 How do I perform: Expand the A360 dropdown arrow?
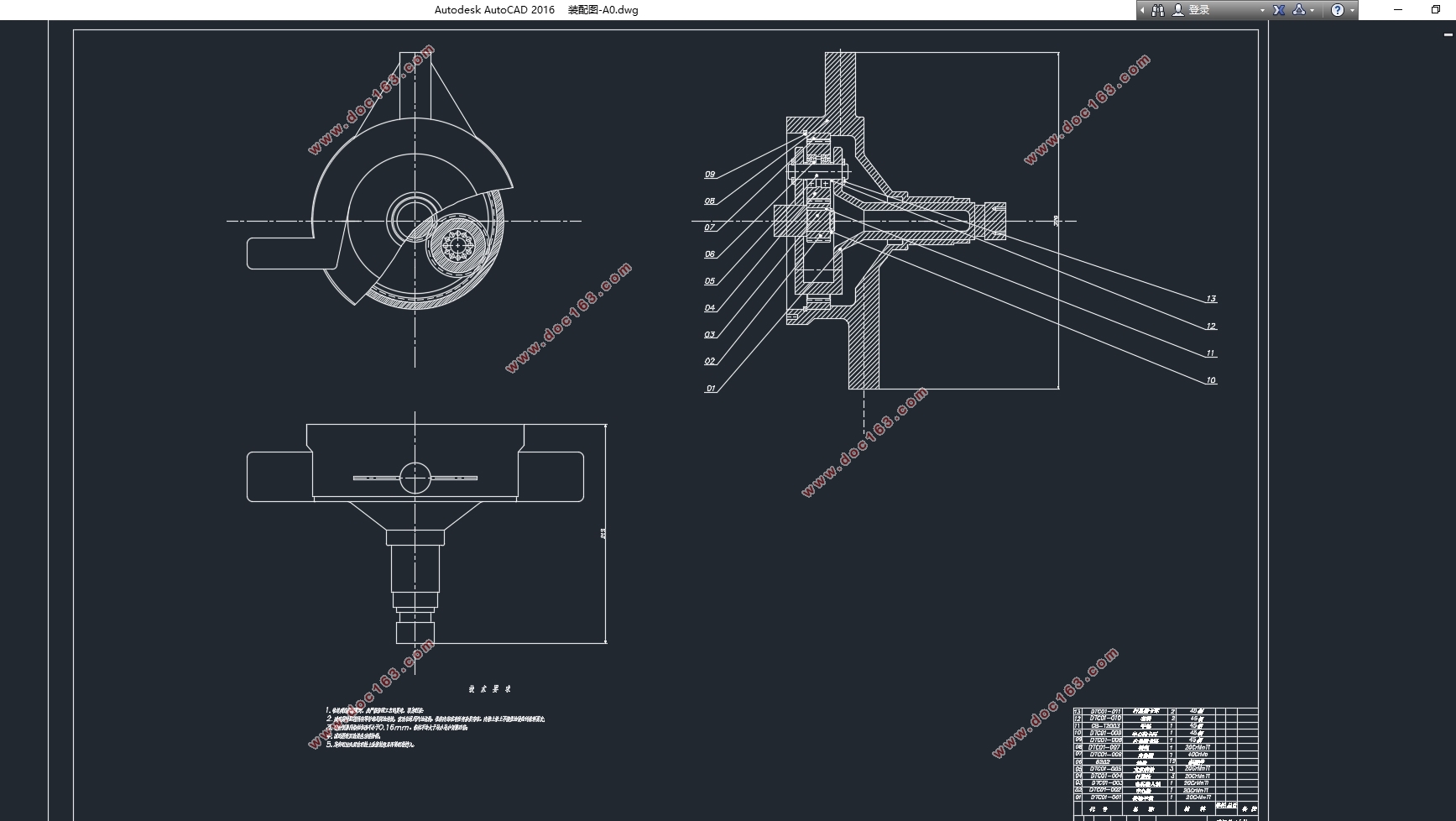pyautogui.click(x=1312, y=11)
